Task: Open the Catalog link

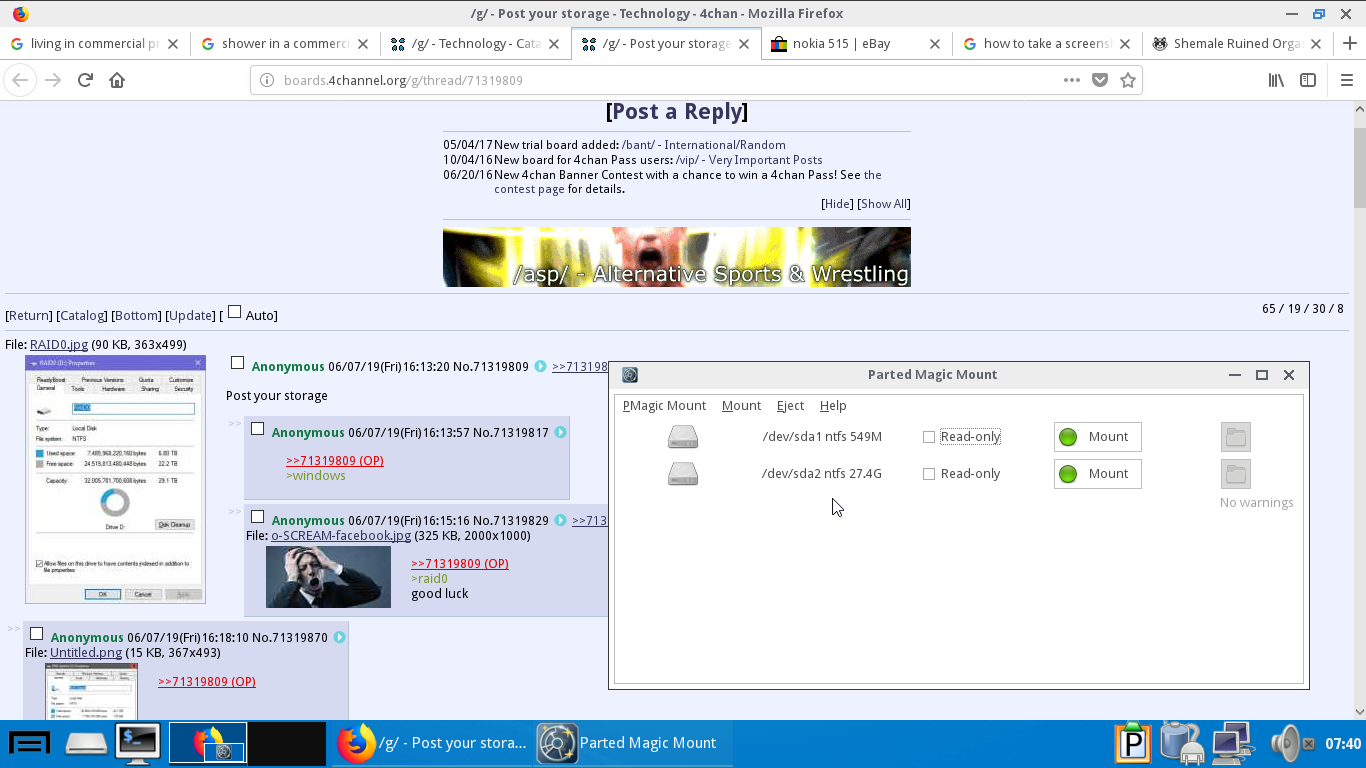Action: [x=81, y=315]
